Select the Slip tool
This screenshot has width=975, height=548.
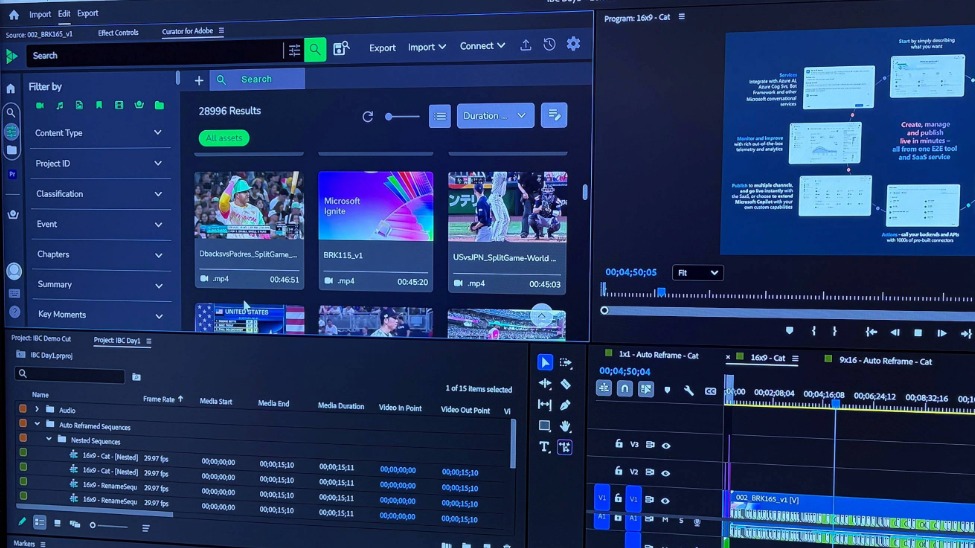544,405
